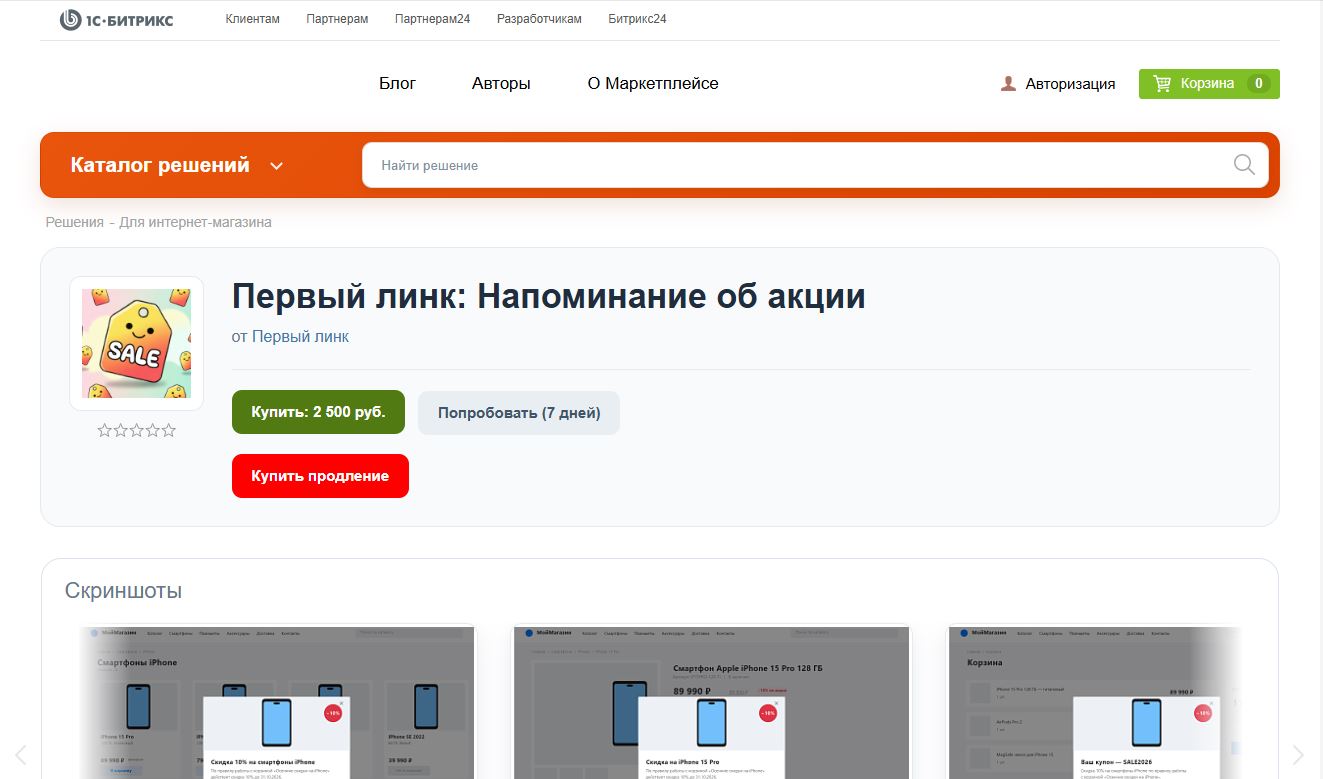This screenshot has height=779, width=1323.
Task: Open the О Маркетплейсе page
Action: coord(653,84)
